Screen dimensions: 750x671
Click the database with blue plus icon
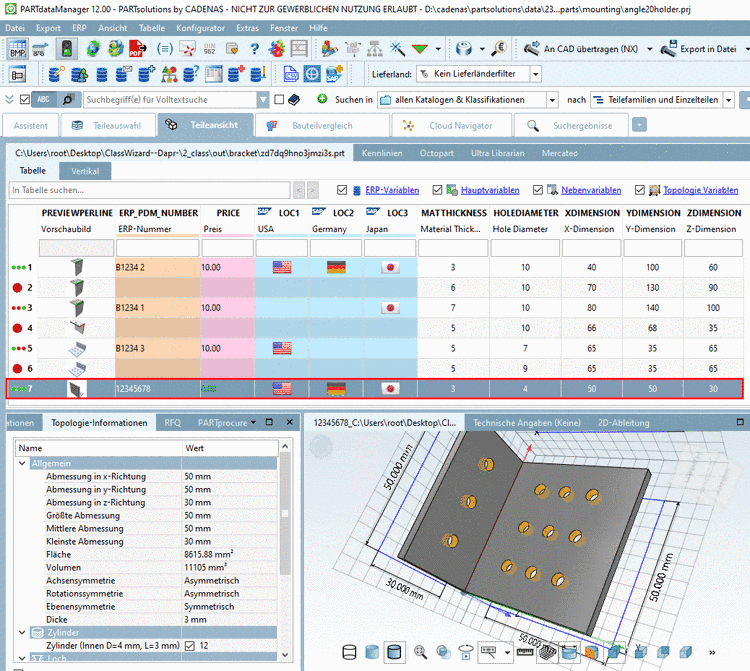click(146, 74)
